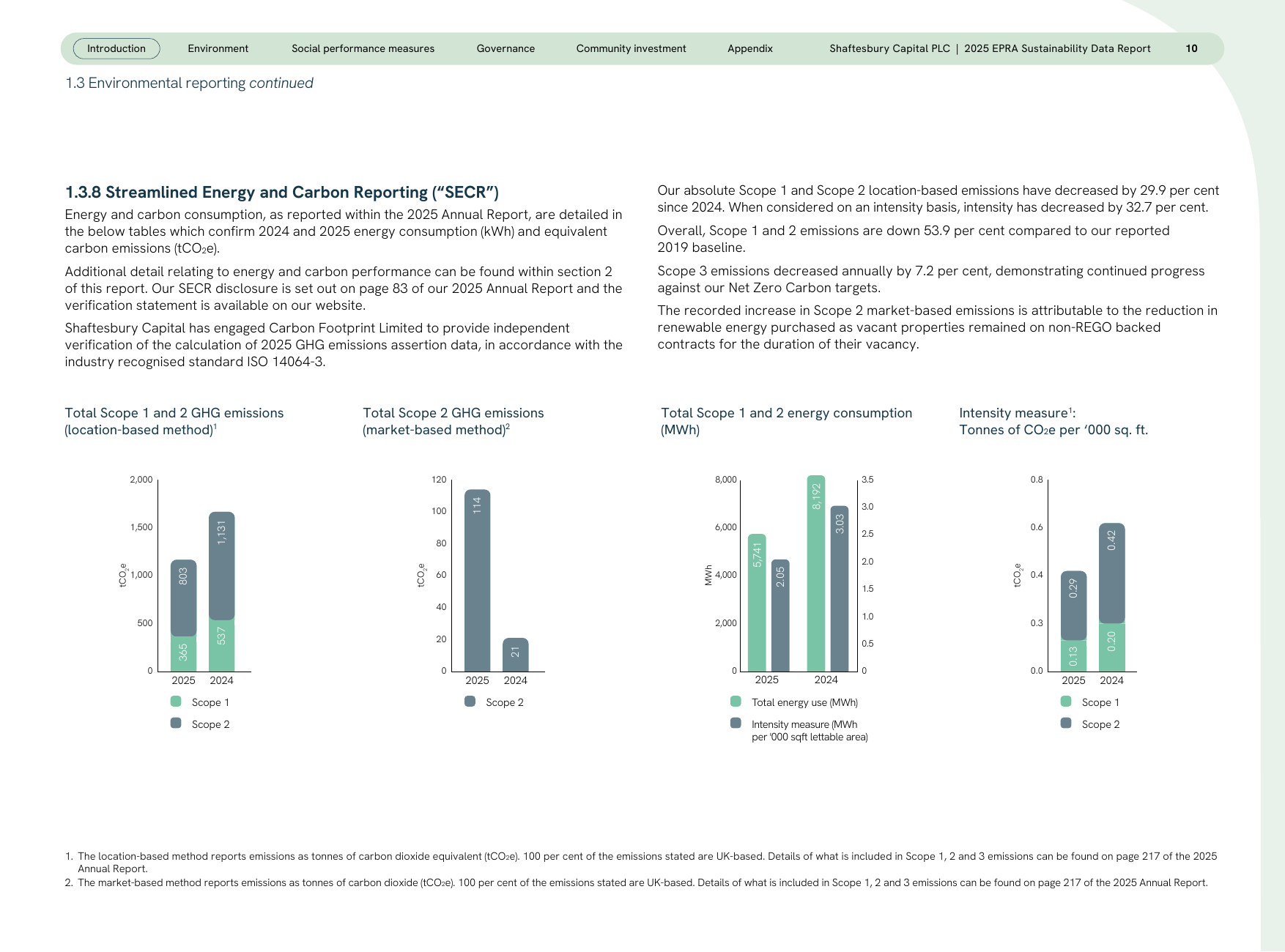Click chart title Total Scope 2 GHG emissions
Image resolution: width=1285 pixels, height=952 pixels.
(x=453, y=421)
